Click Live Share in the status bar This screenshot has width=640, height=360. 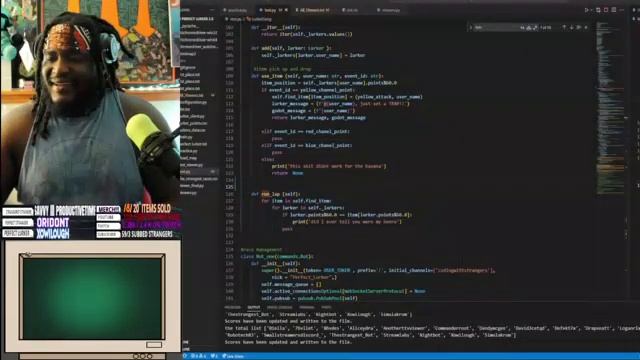click(233, 356)
